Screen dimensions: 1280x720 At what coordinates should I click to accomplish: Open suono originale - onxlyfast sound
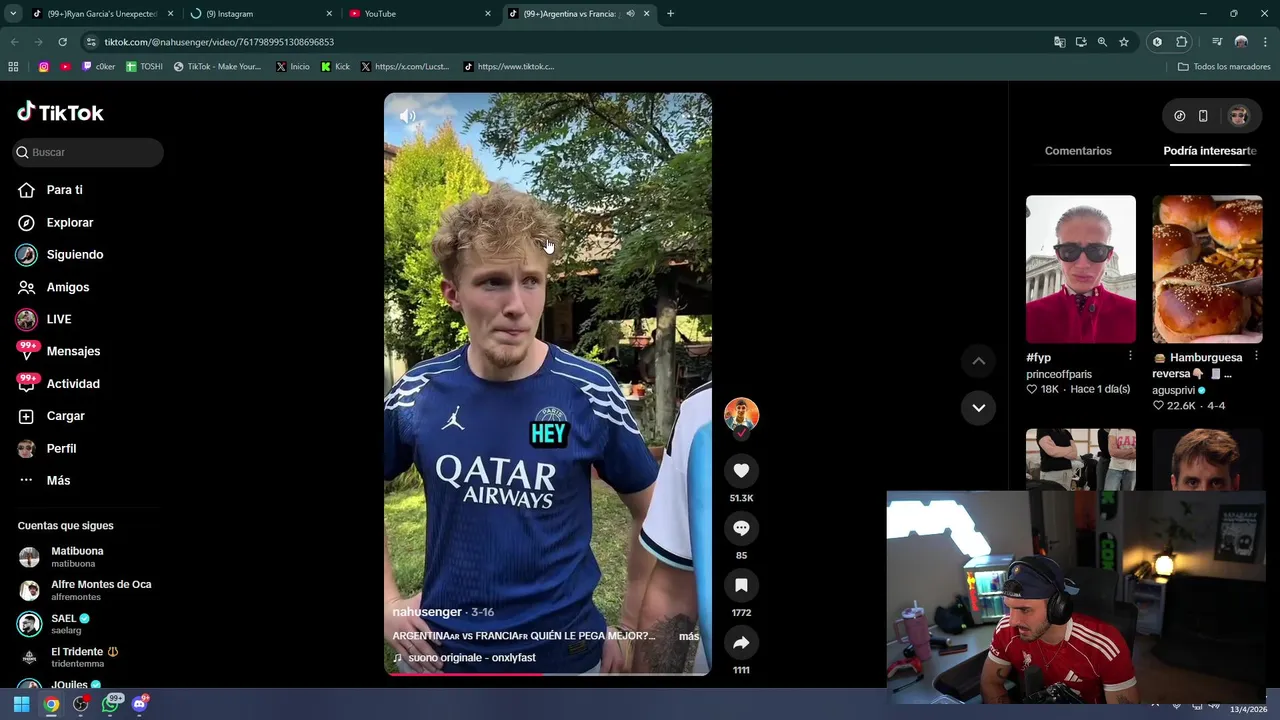tap(471, 658)
